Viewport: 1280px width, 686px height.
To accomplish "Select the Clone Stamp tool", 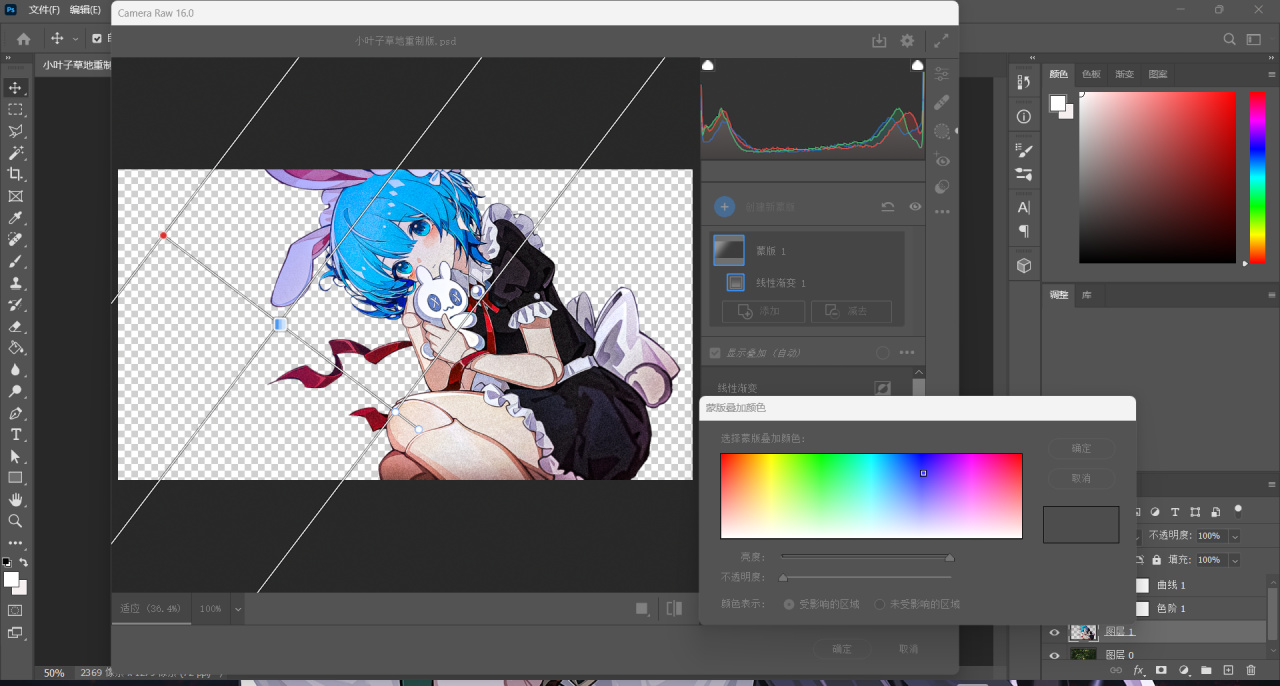I will point(16,283).
